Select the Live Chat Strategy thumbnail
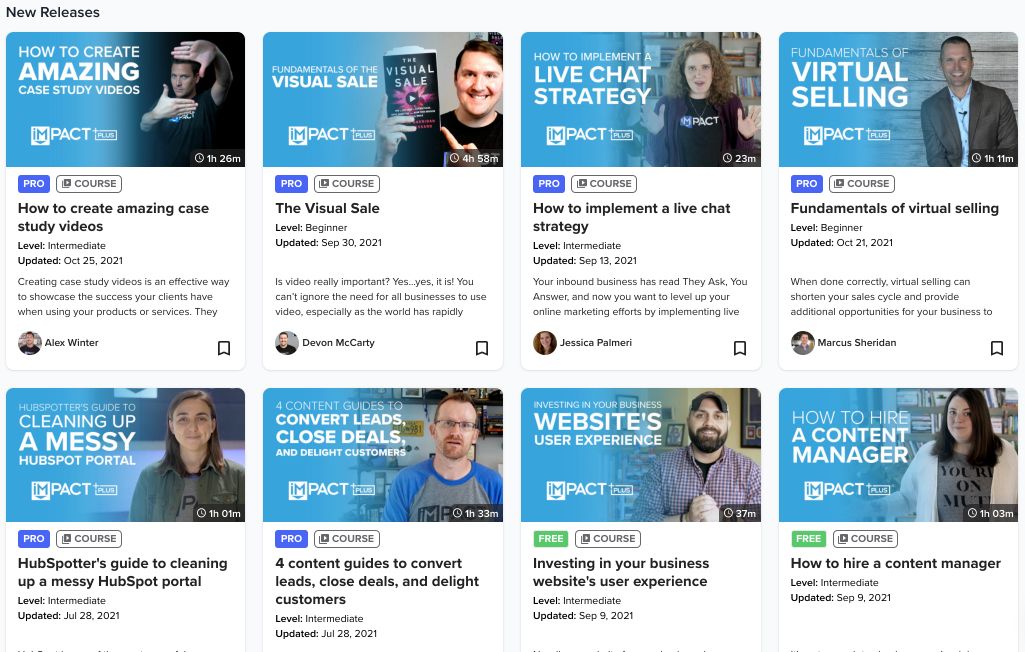The width and height of the screenshot is (1025, 652). (x=641, y=99)
